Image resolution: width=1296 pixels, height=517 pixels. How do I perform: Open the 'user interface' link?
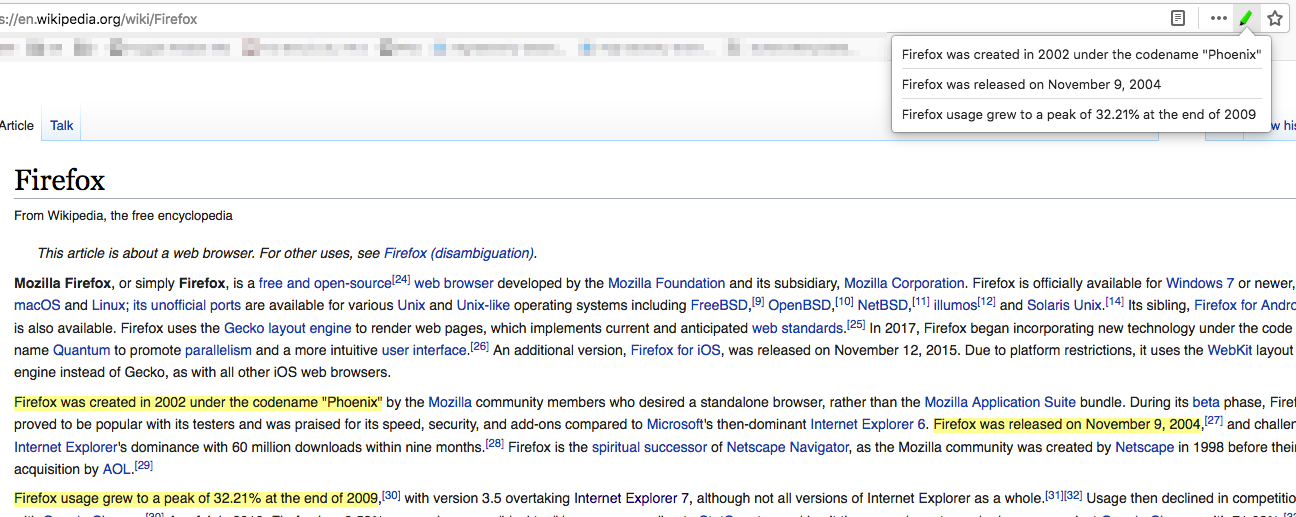[425, 350]
